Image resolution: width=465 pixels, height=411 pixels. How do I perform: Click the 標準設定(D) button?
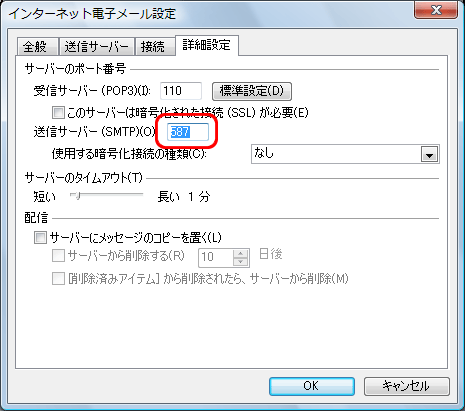252,91
